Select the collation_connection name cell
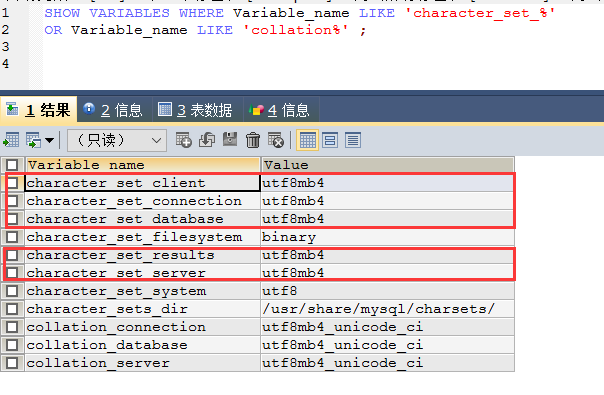This screenshot has width=604, height=395. (x=143, y=327)
